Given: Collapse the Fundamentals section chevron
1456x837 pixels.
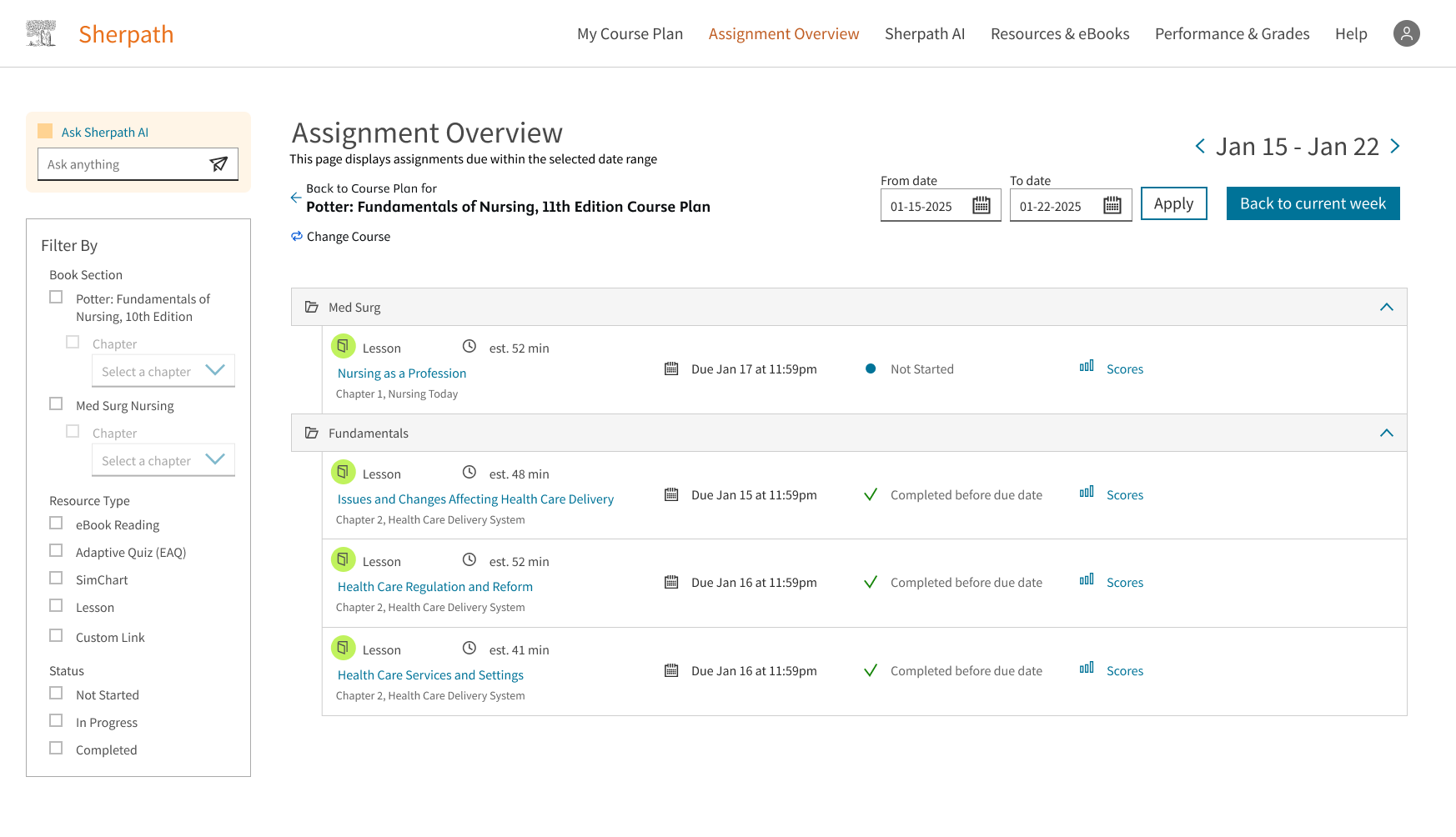Looking at the screenshot, I should 1387,433.
